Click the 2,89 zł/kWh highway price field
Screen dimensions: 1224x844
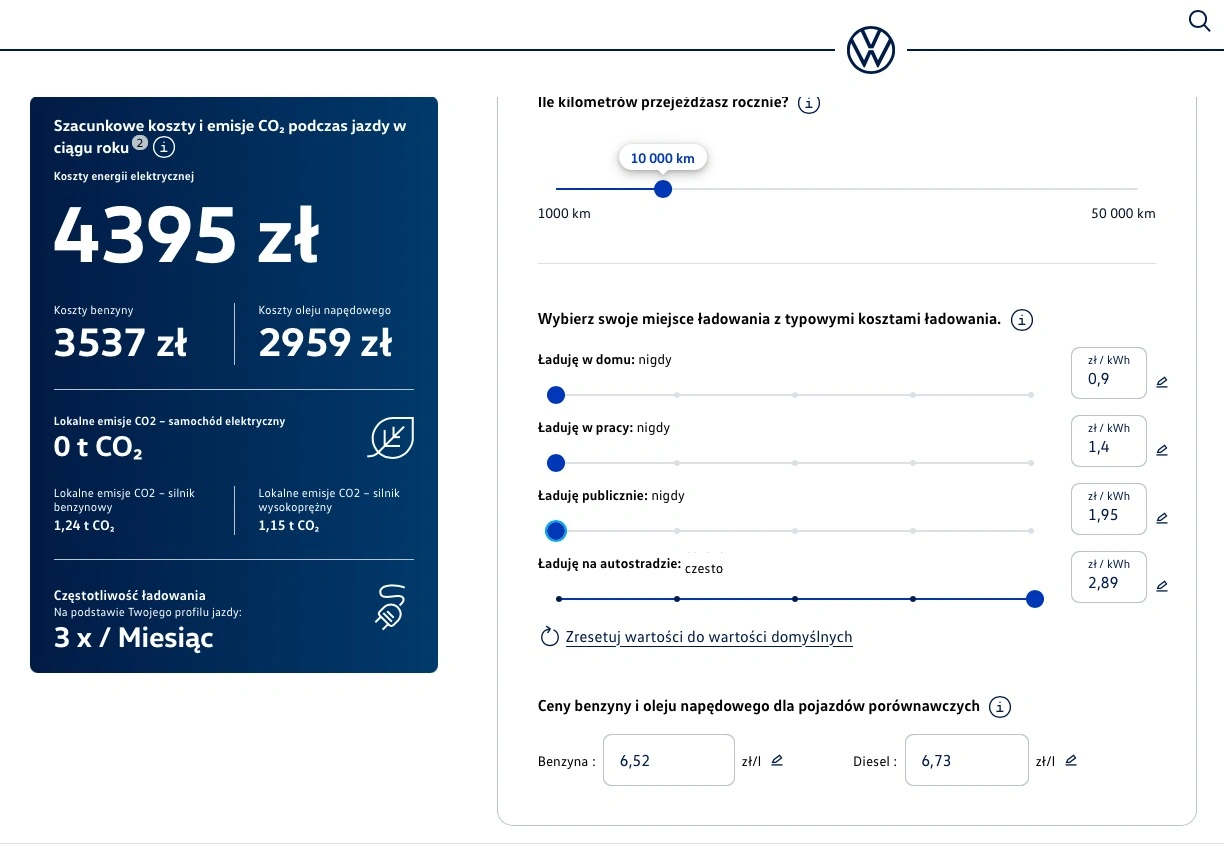[x=1108, y=583]
